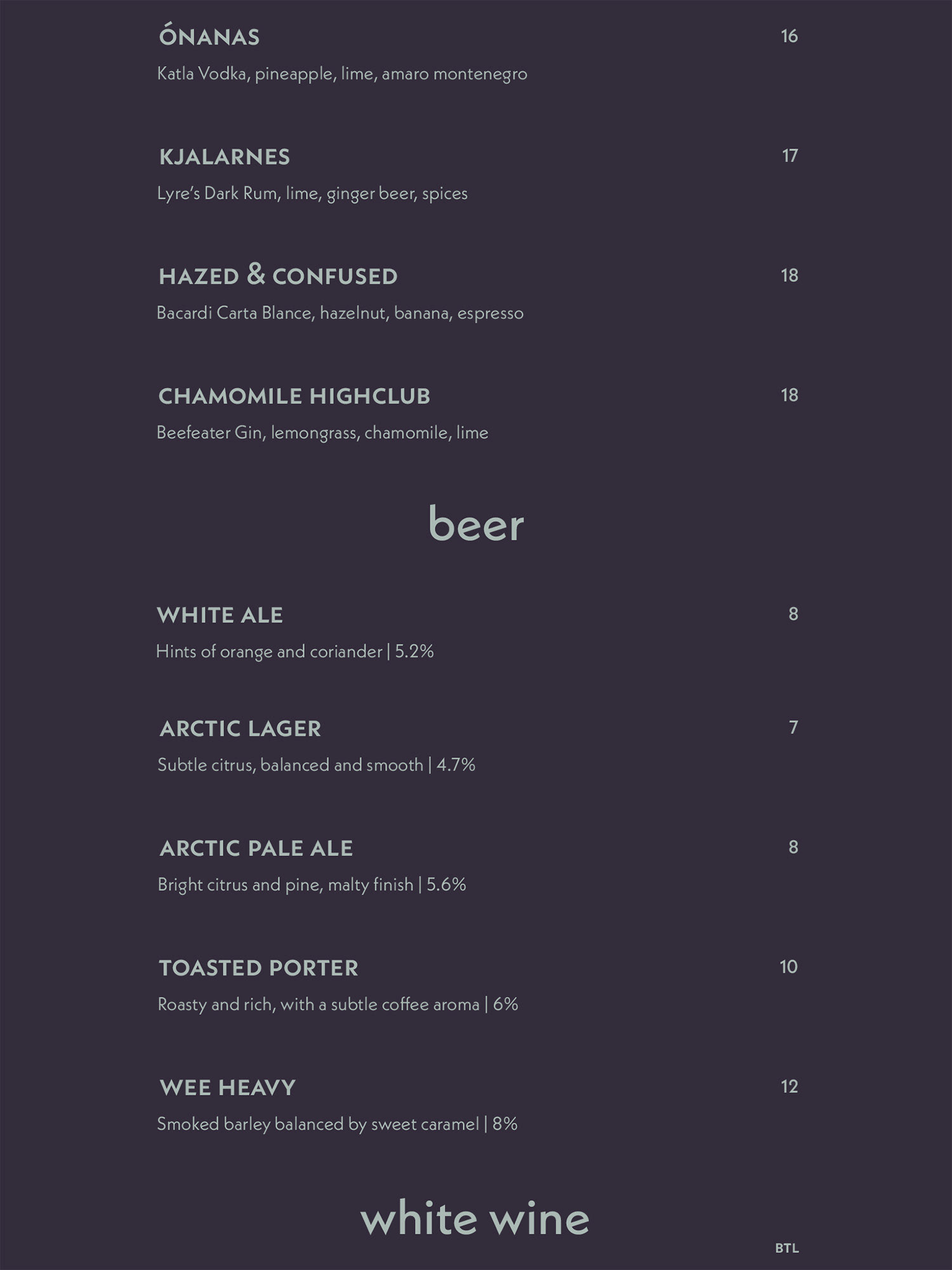This screenshot has height=1270, width=952.
Task: Click the Arctic Lager price 7
Action: point(793,727)
